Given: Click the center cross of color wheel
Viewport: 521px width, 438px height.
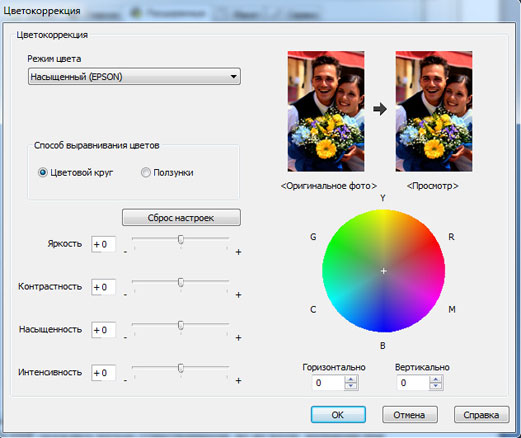Looking at the screenshot, I should (384, 271).
